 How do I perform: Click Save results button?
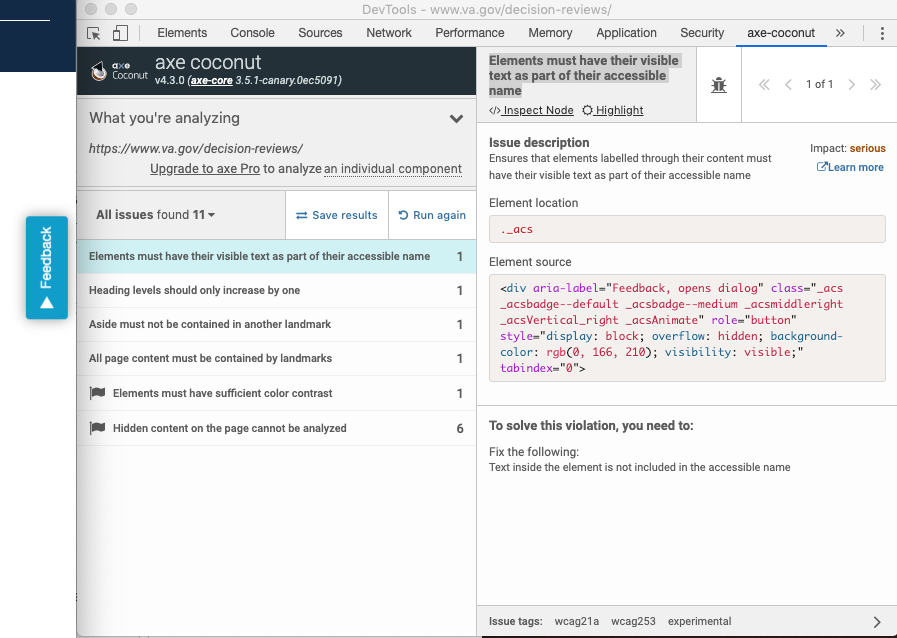click(337, 215)
